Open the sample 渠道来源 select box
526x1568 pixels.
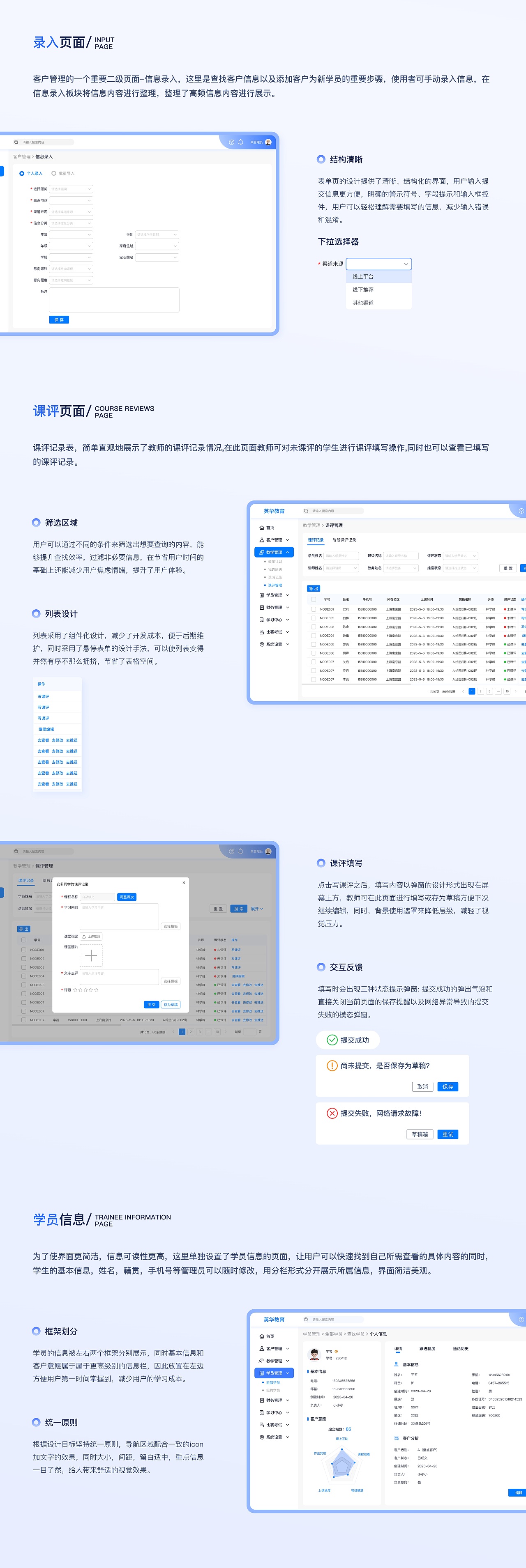coord(378,264)
